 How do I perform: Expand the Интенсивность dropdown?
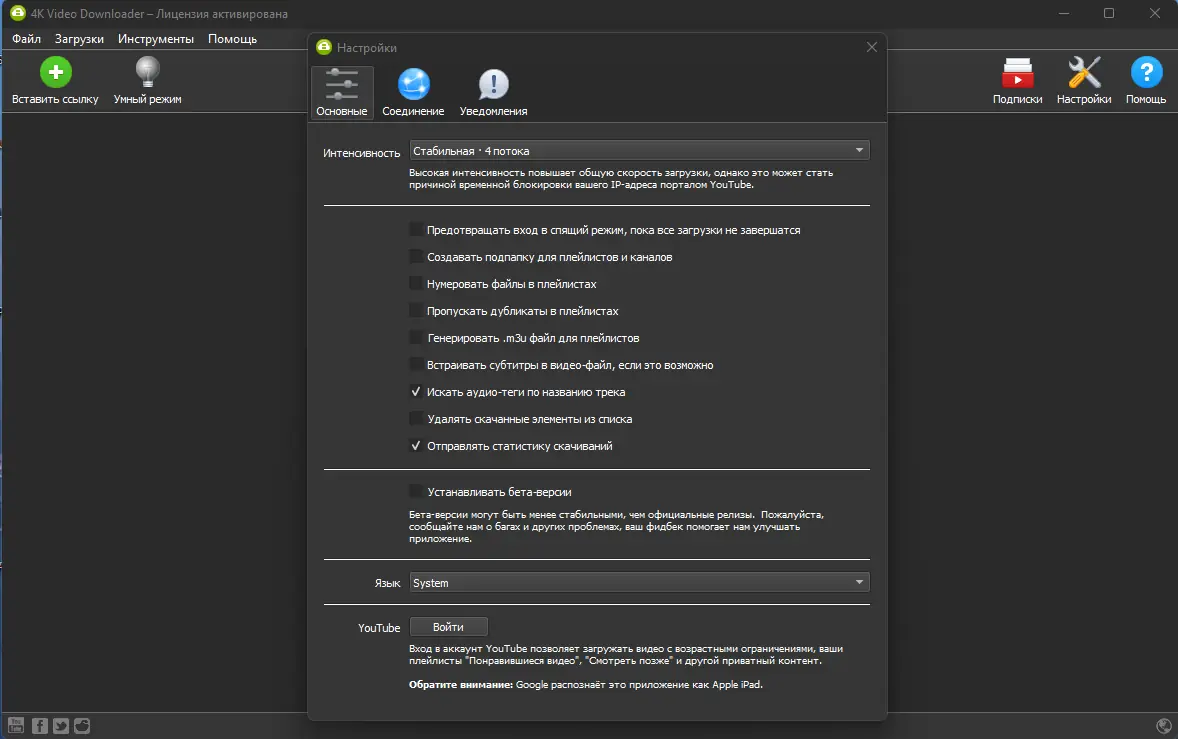[639, 151]
